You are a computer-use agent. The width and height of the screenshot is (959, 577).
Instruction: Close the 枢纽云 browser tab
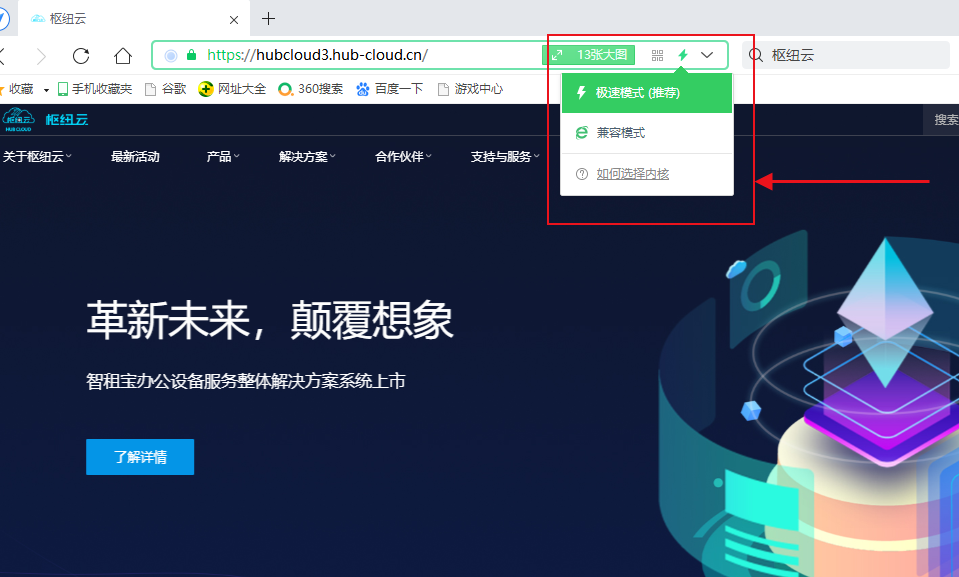tap(234, 19)
